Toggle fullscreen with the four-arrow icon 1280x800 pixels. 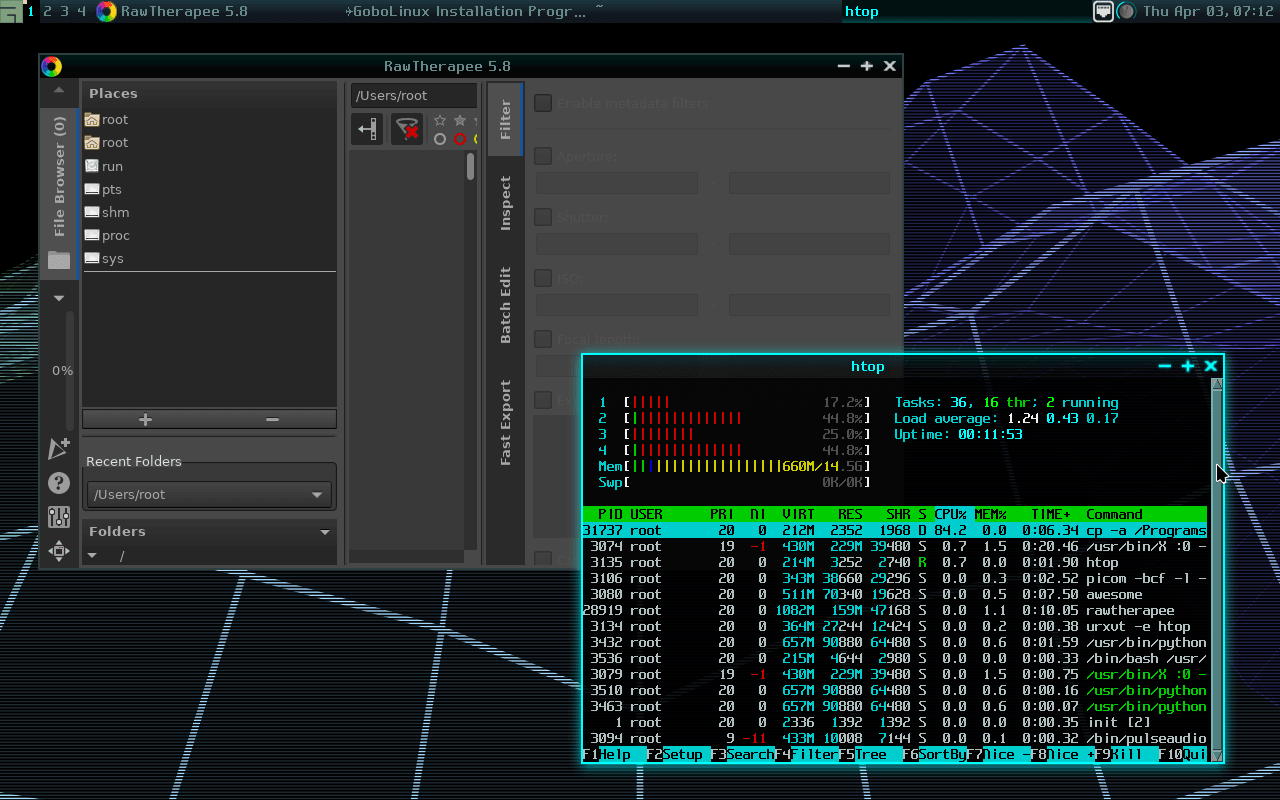59,551
